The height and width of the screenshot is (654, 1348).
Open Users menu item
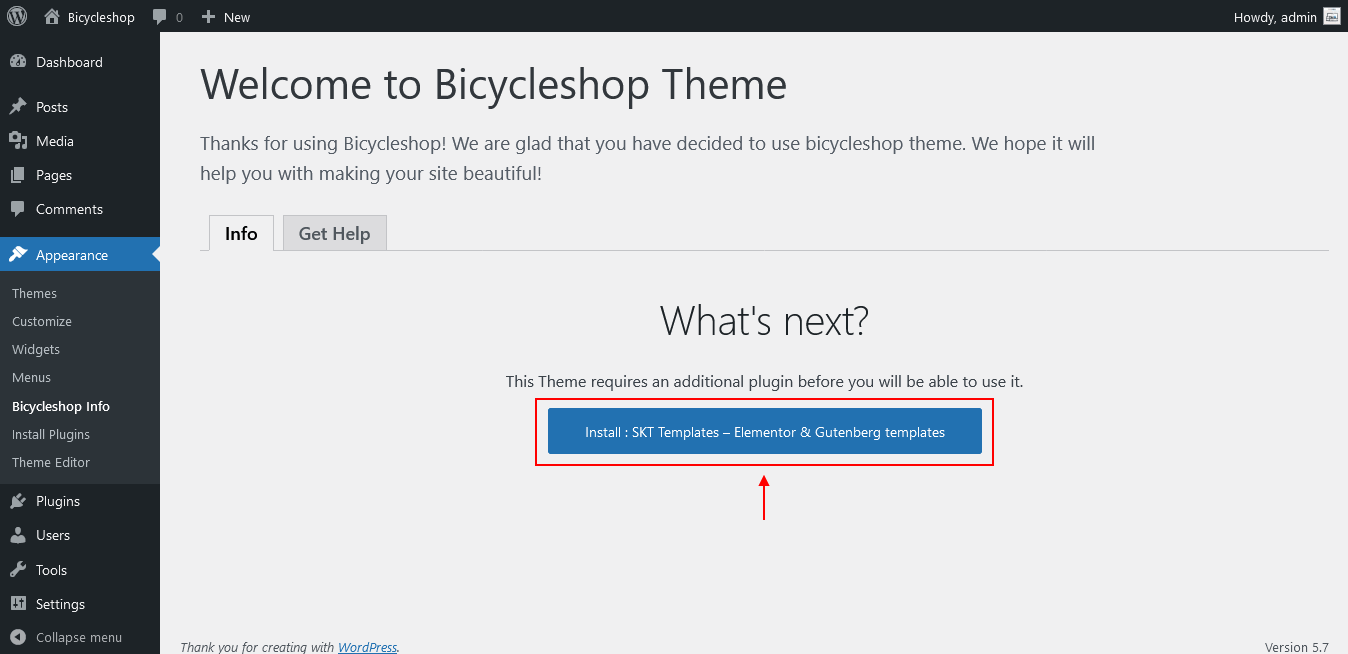click(x=53, y=535)
